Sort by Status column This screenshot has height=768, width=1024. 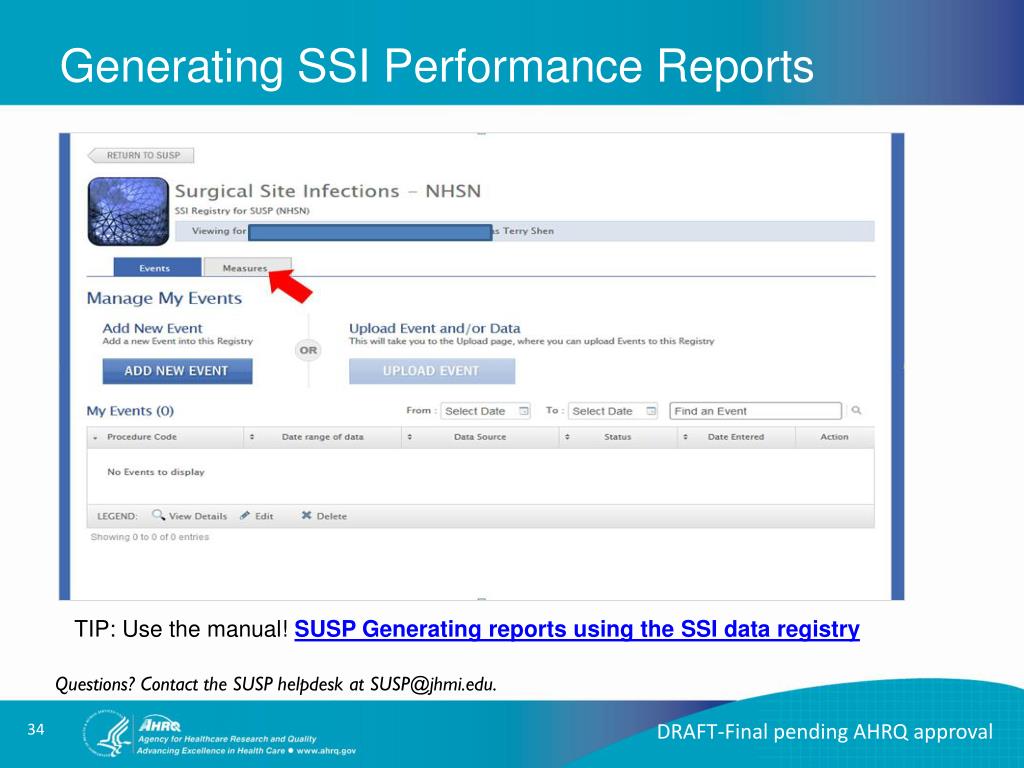coord(618,437)
